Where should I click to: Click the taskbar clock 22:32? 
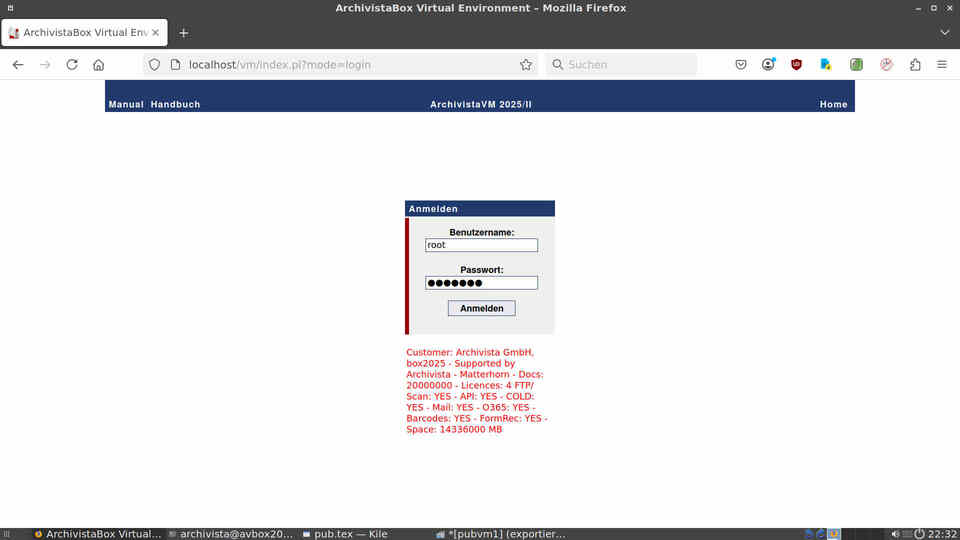click(x=942, y=534)
